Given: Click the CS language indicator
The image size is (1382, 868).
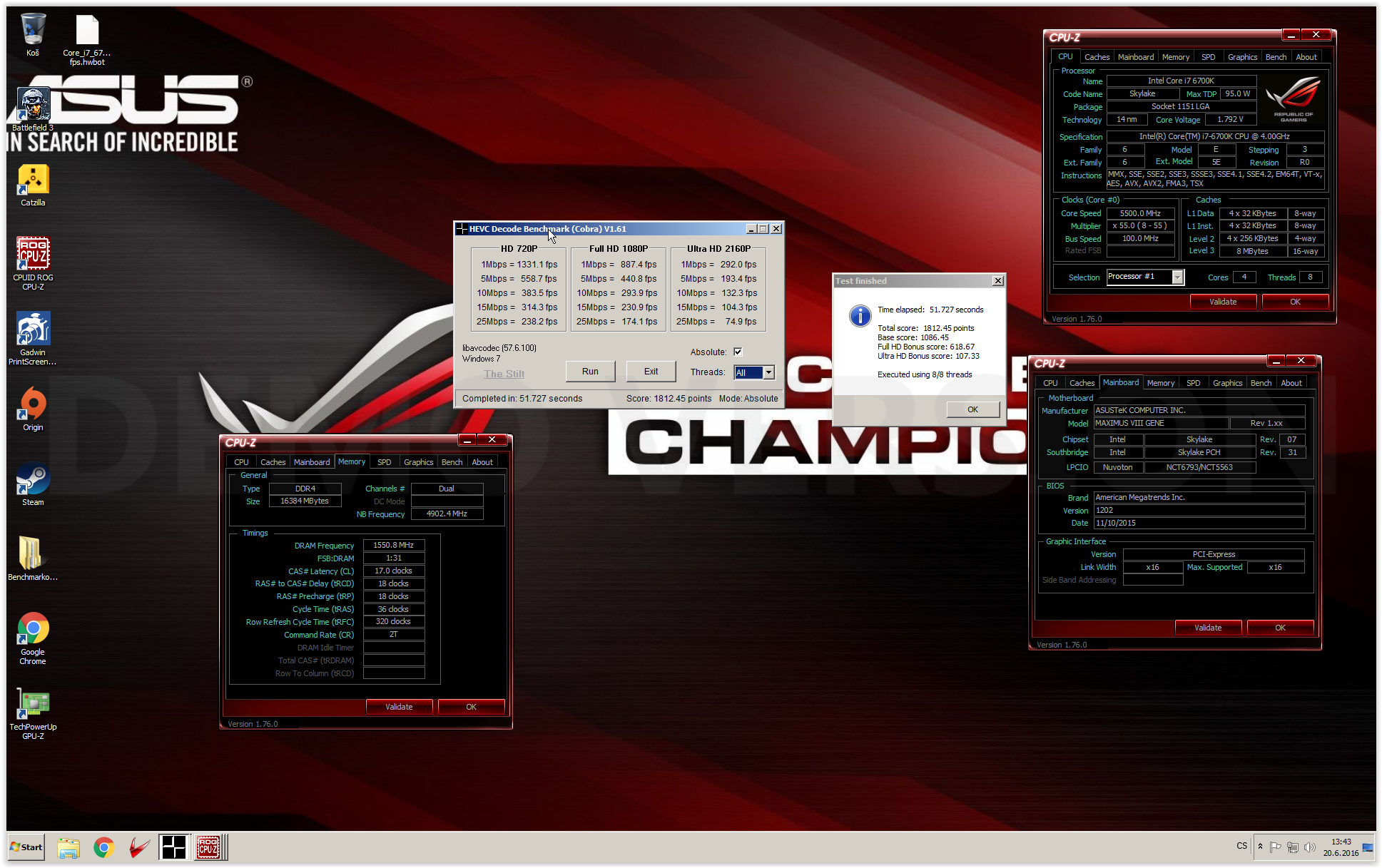Looking at the screenshot, I should tap(1242, 846).
